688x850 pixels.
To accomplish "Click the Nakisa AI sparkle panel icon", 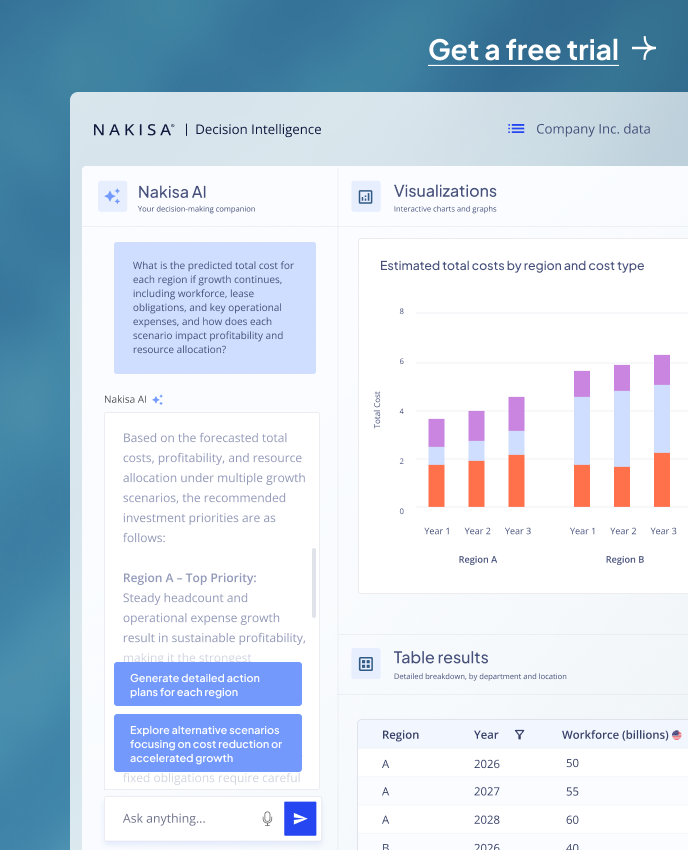I will [x=112, y=196].
